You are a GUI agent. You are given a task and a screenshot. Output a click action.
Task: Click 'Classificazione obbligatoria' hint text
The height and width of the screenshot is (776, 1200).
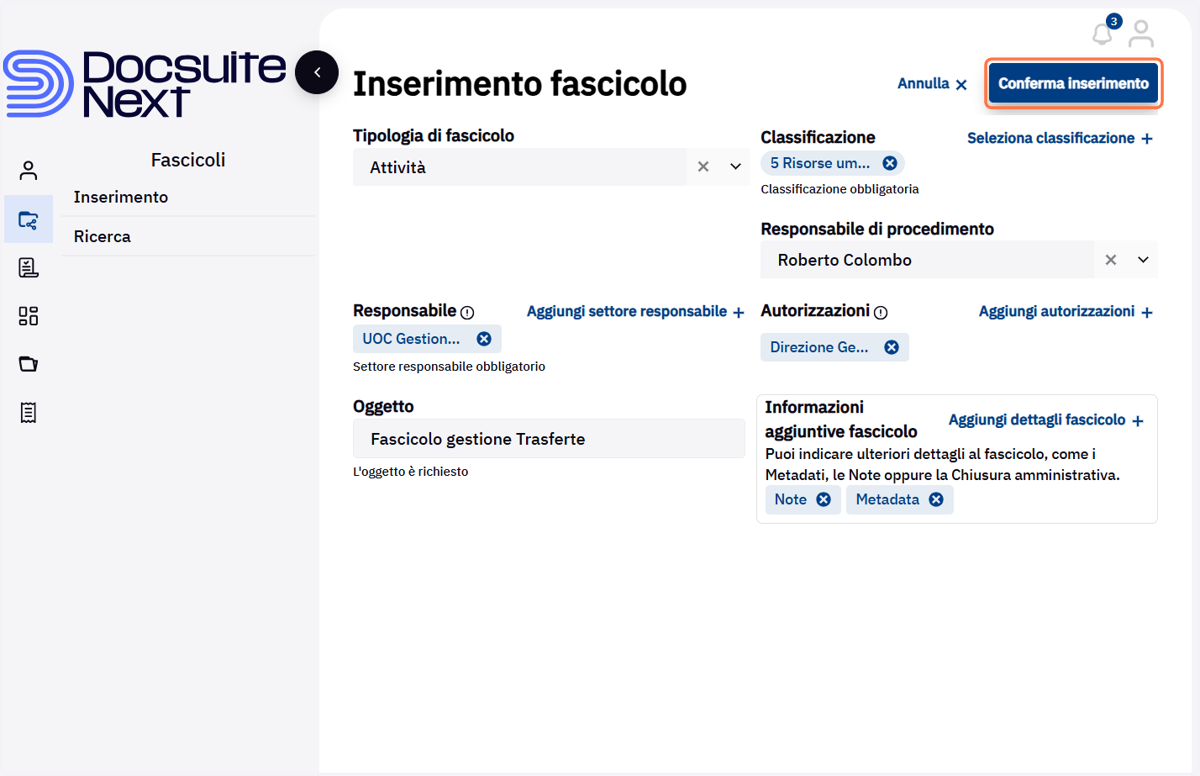840,189
